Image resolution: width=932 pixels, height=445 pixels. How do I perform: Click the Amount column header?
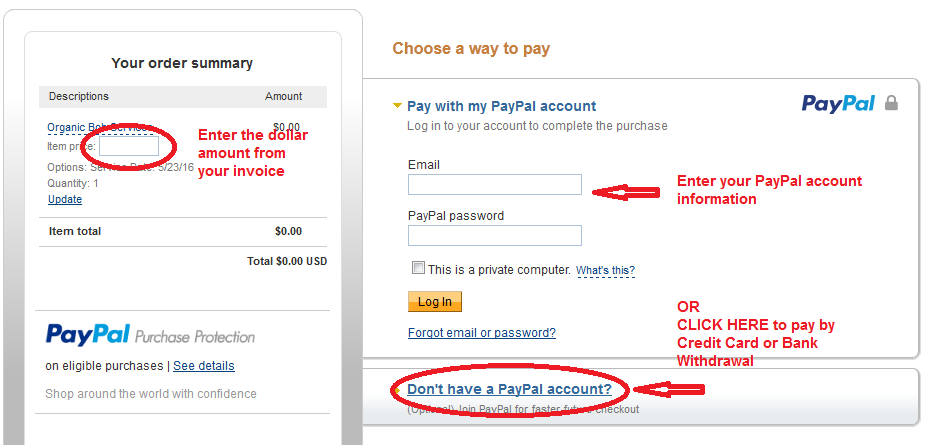point(284,96)
